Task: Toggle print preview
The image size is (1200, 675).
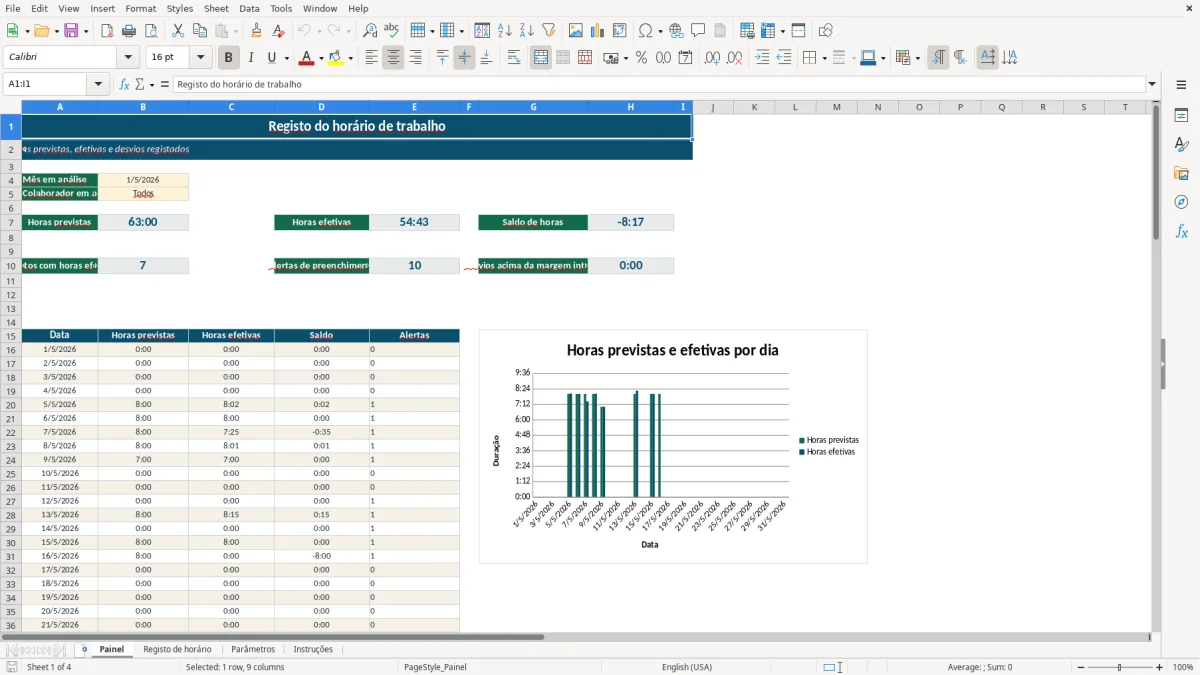Action: pyautogui.click(x=151, y=31)
